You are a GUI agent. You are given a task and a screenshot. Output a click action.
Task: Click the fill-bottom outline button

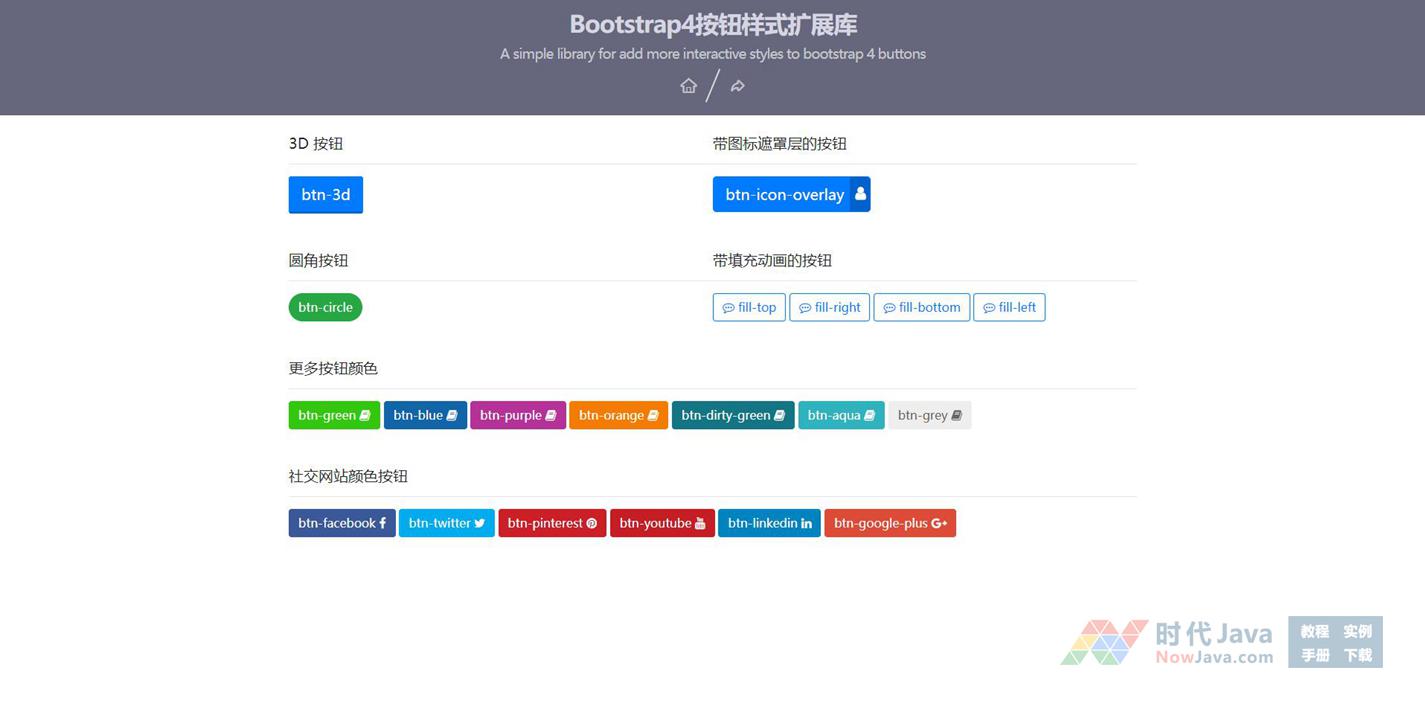click(921, 307)
